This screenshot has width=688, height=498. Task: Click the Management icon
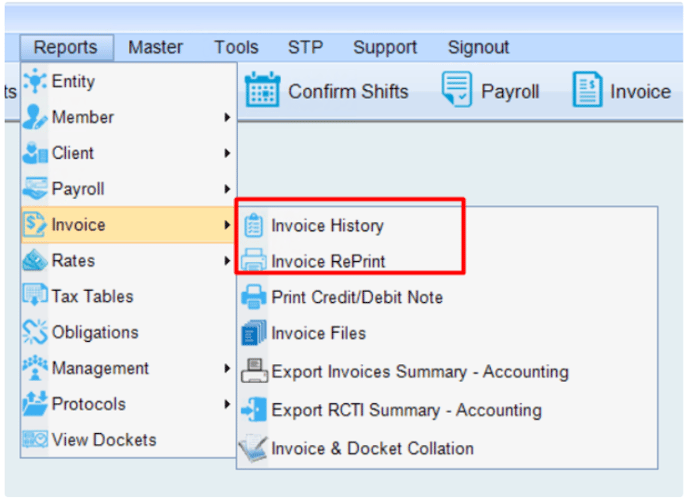coord(35,368)
